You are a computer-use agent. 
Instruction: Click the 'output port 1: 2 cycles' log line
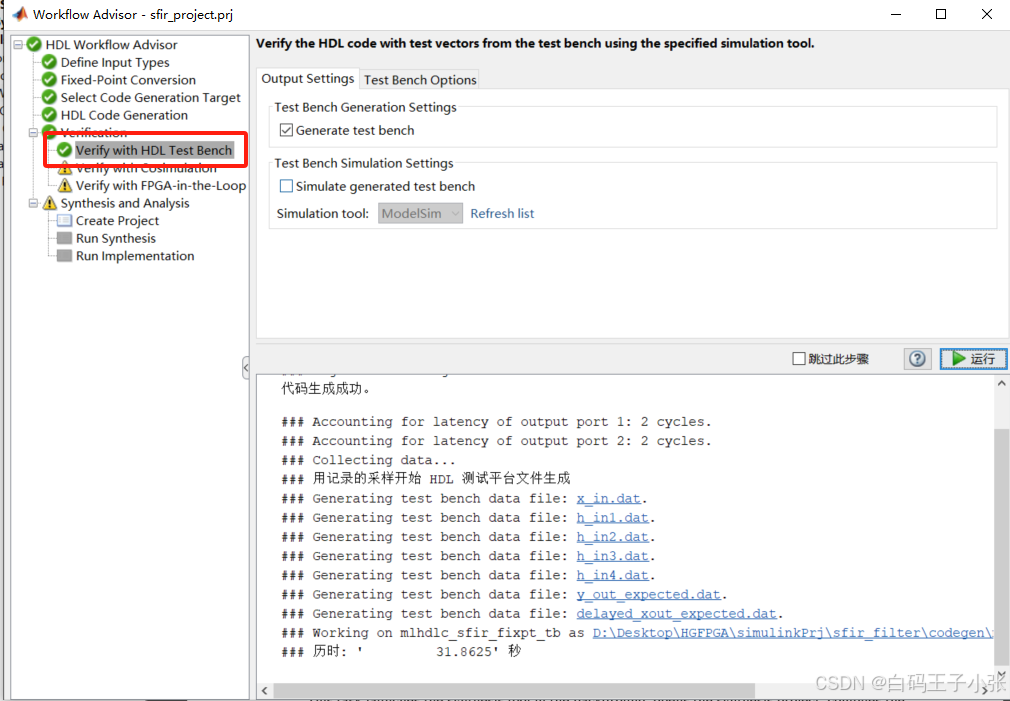(x=496, y=422)
